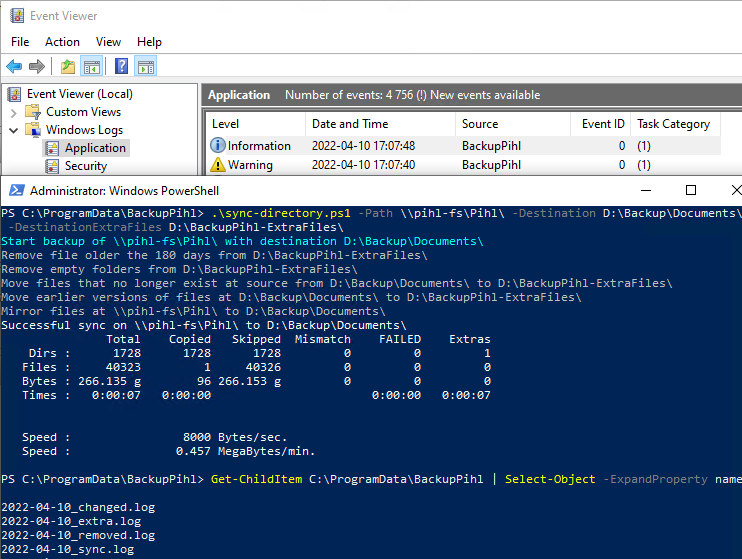742x559 pixels.
Task: Click the 8000 Bytes/sec. speed value
Action: click(x=235, y=437)
